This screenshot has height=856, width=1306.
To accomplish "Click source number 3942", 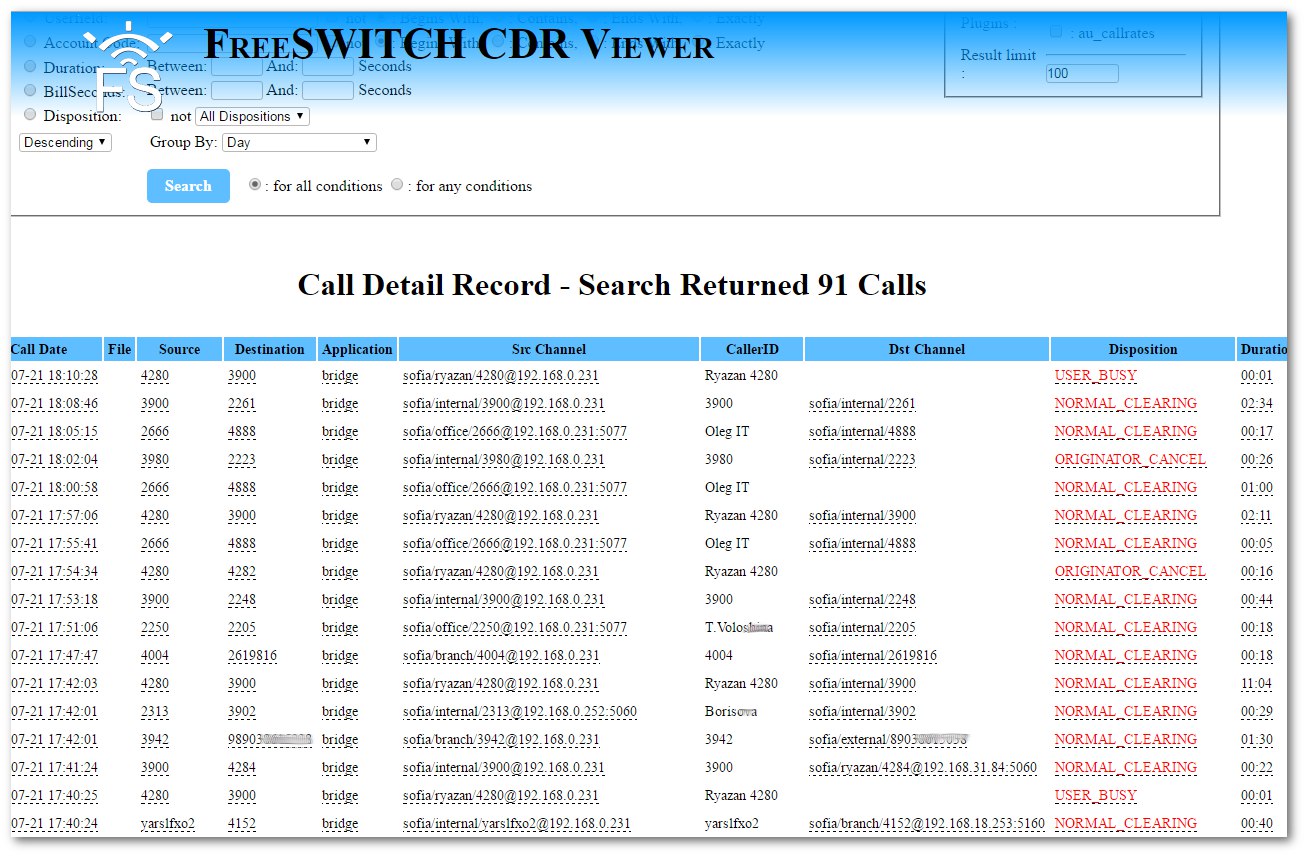I will pyautogui.click(x=155, y=740).
